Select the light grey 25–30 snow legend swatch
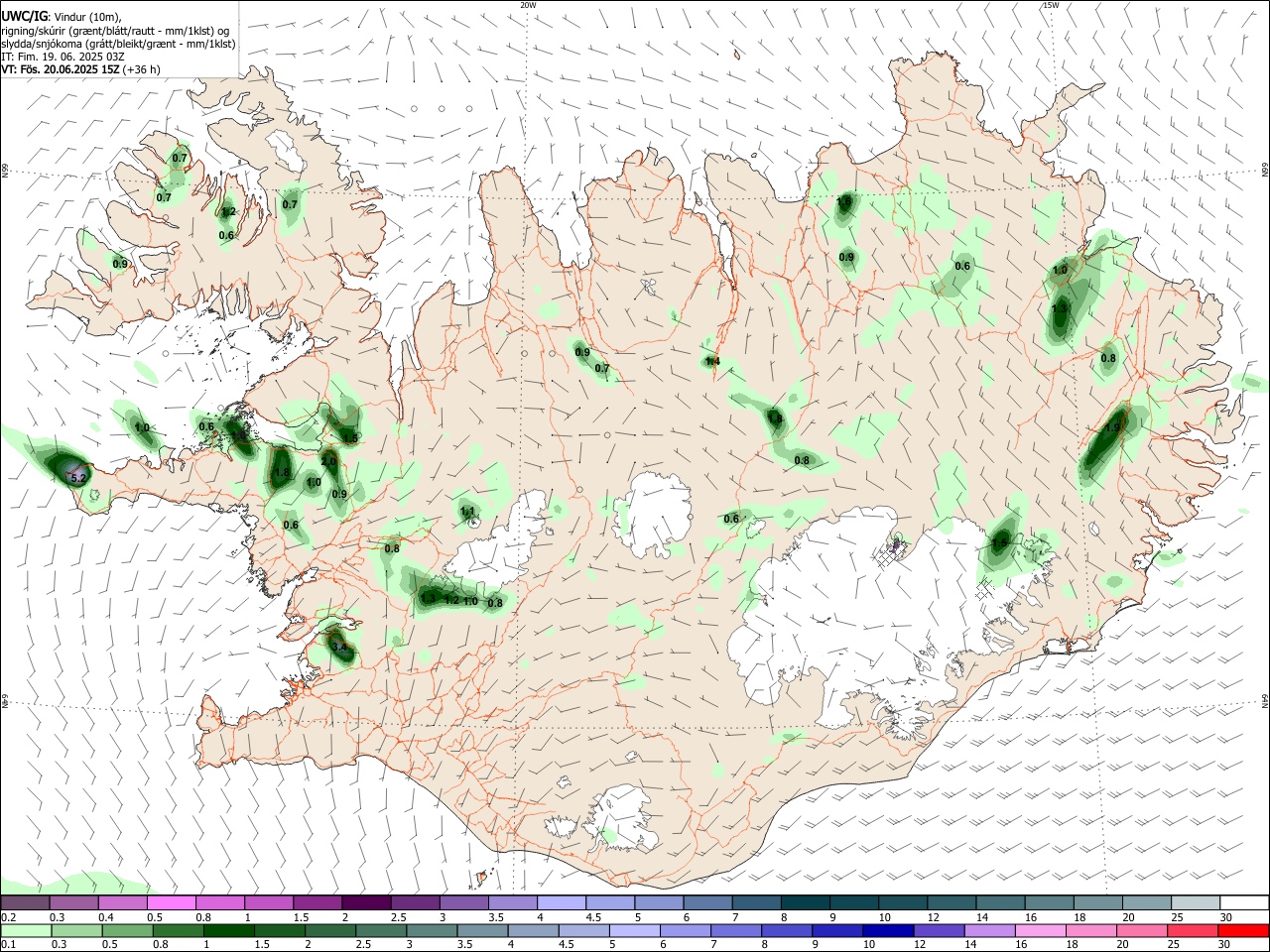The height and width of the screenshot is (952, 1270). [1195, 902]
